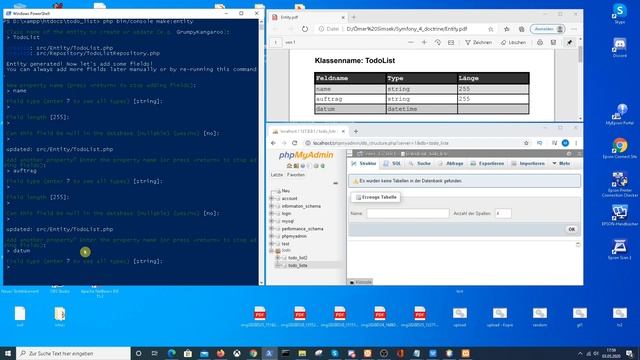Expand the test database node

271,244
